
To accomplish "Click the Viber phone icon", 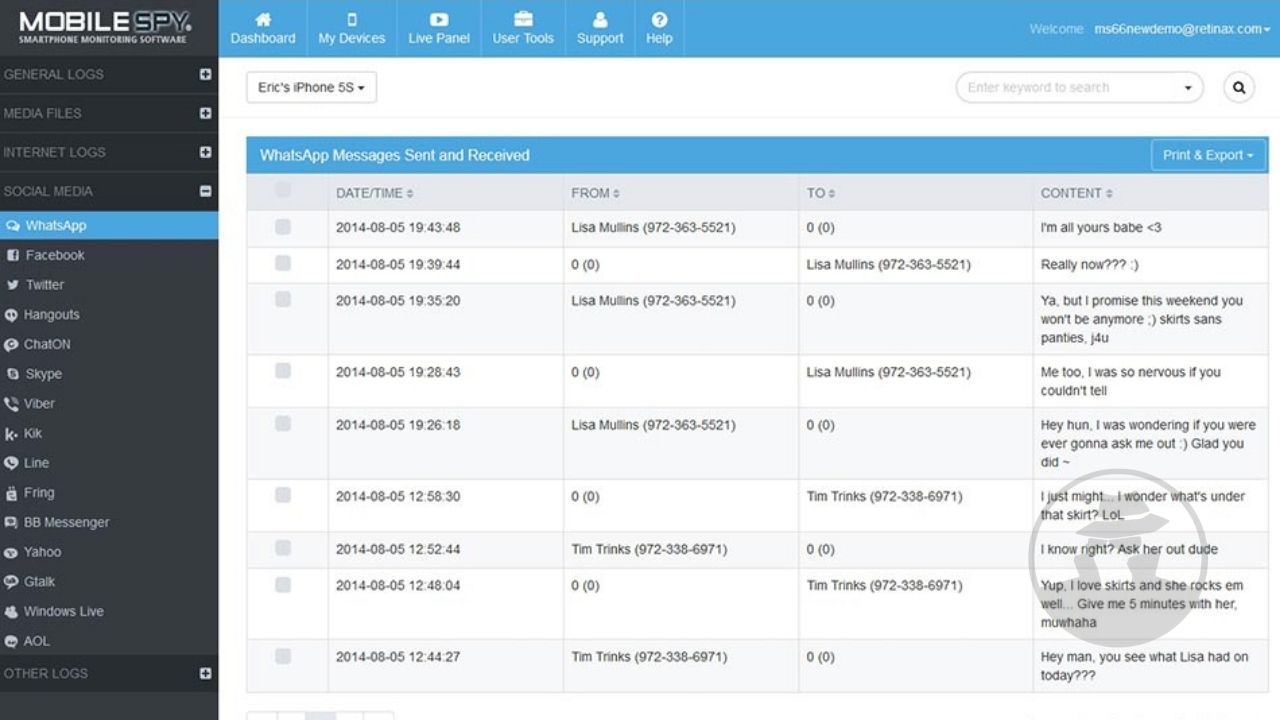I will click(x=12, y=404).
